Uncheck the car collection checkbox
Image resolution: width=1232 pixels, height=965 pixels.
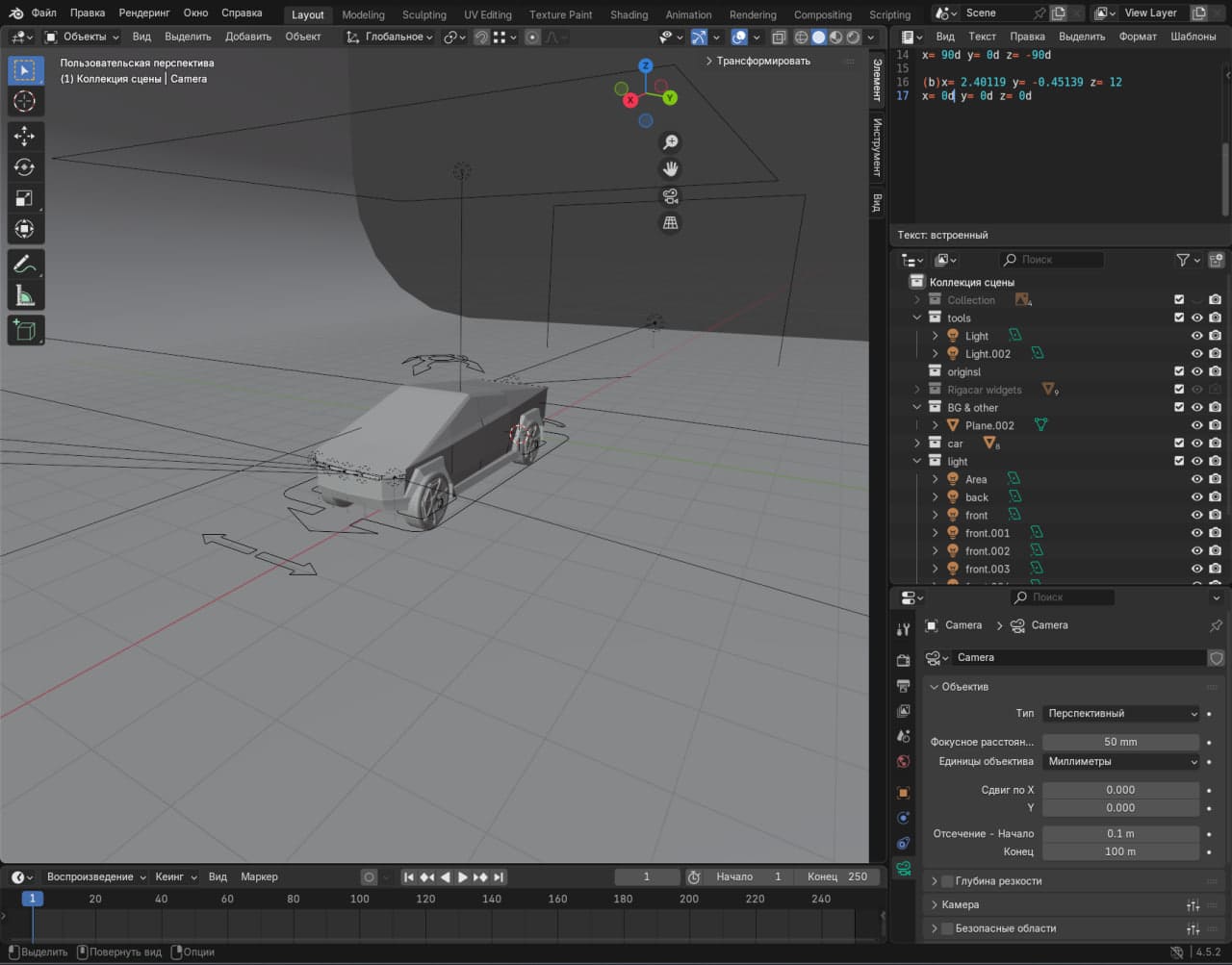click(x=1179, y=444)
